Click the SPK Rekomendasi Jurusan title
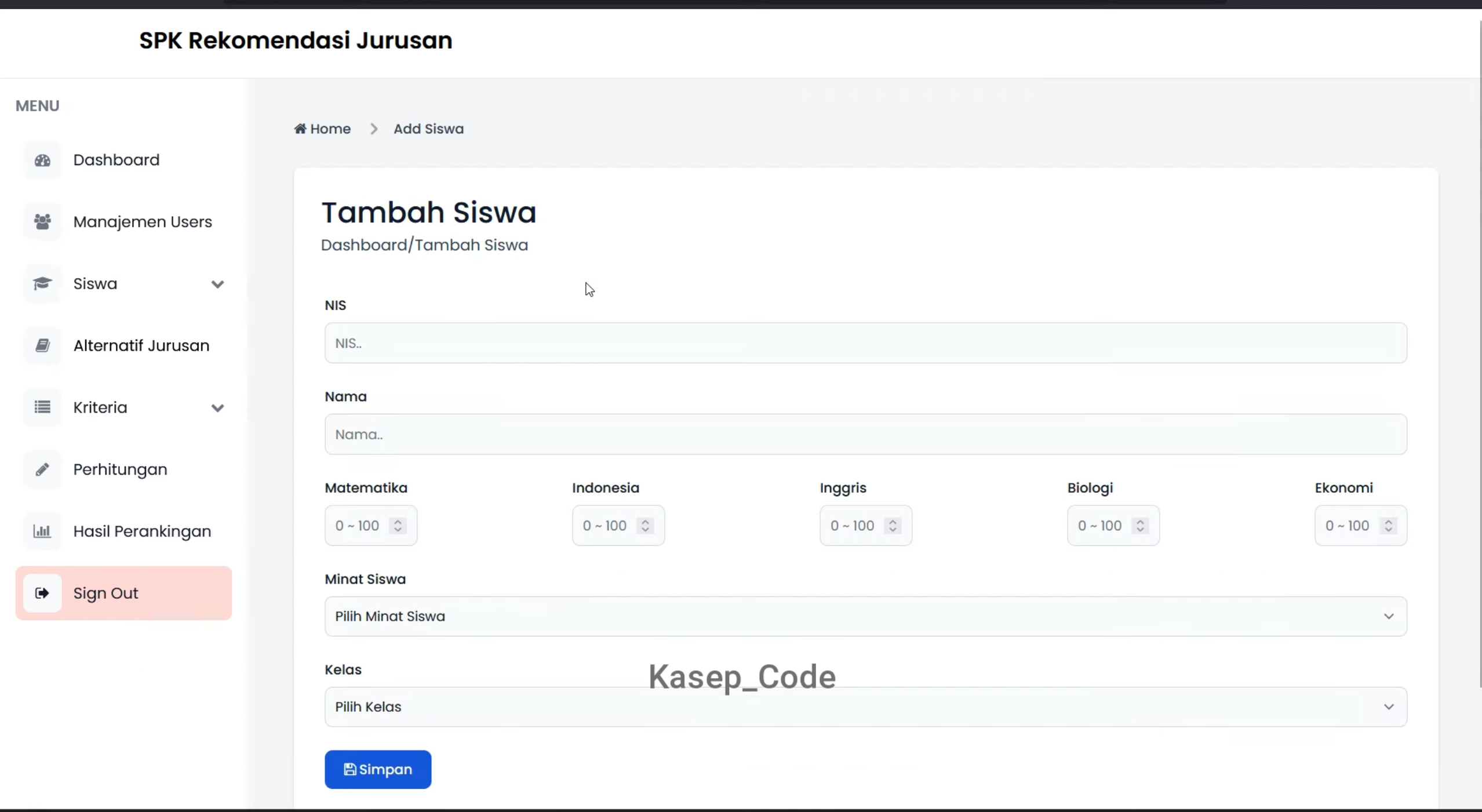Viewport: 1482px width, 812px height. point(296,41)
